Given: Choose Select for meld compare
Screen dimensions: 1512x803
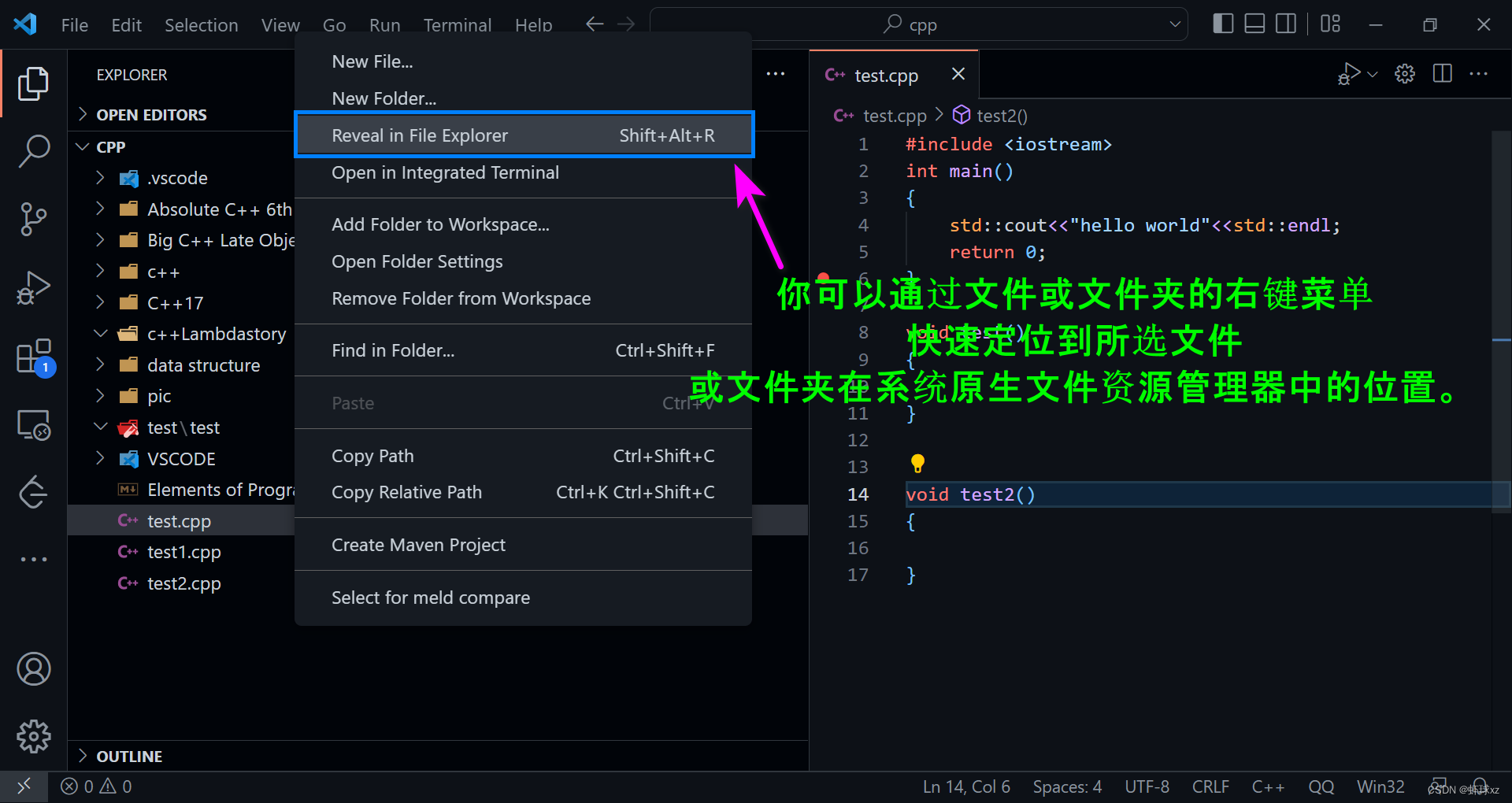Looking at the screenshot, I should click(524, 598).
